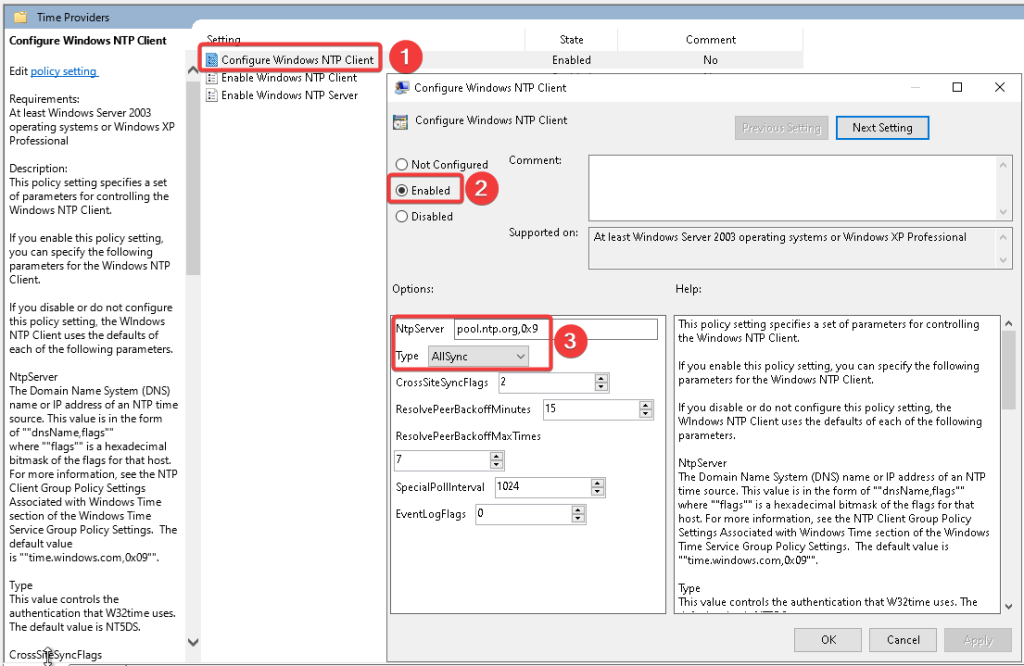Open the Type dropdown showing AllSync
This screenshot has height=666, width=1024.
[x=477, y=356]
